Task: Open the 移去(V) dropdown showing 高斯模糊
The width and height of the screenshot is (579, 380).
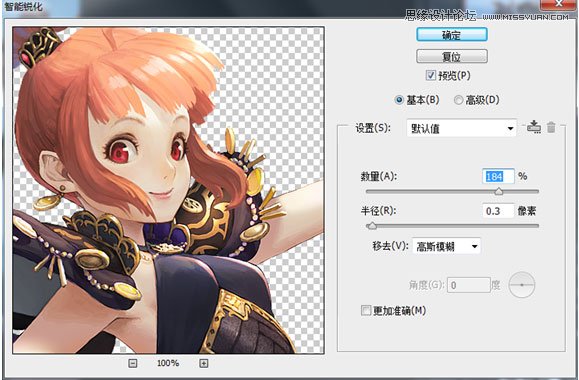Action: click(x=446, y=246)
